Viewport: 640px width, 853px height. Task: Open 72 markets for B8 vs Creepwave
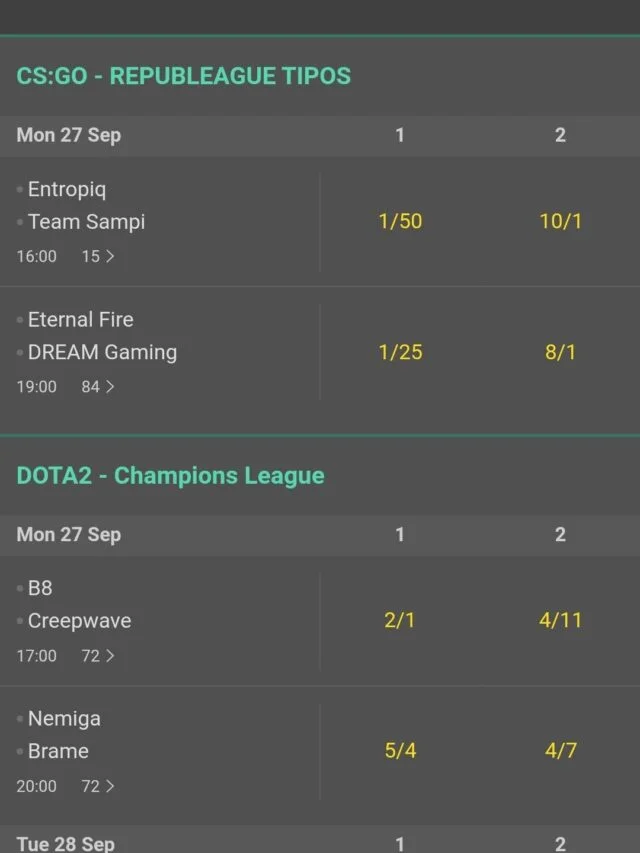click(98, 656)
